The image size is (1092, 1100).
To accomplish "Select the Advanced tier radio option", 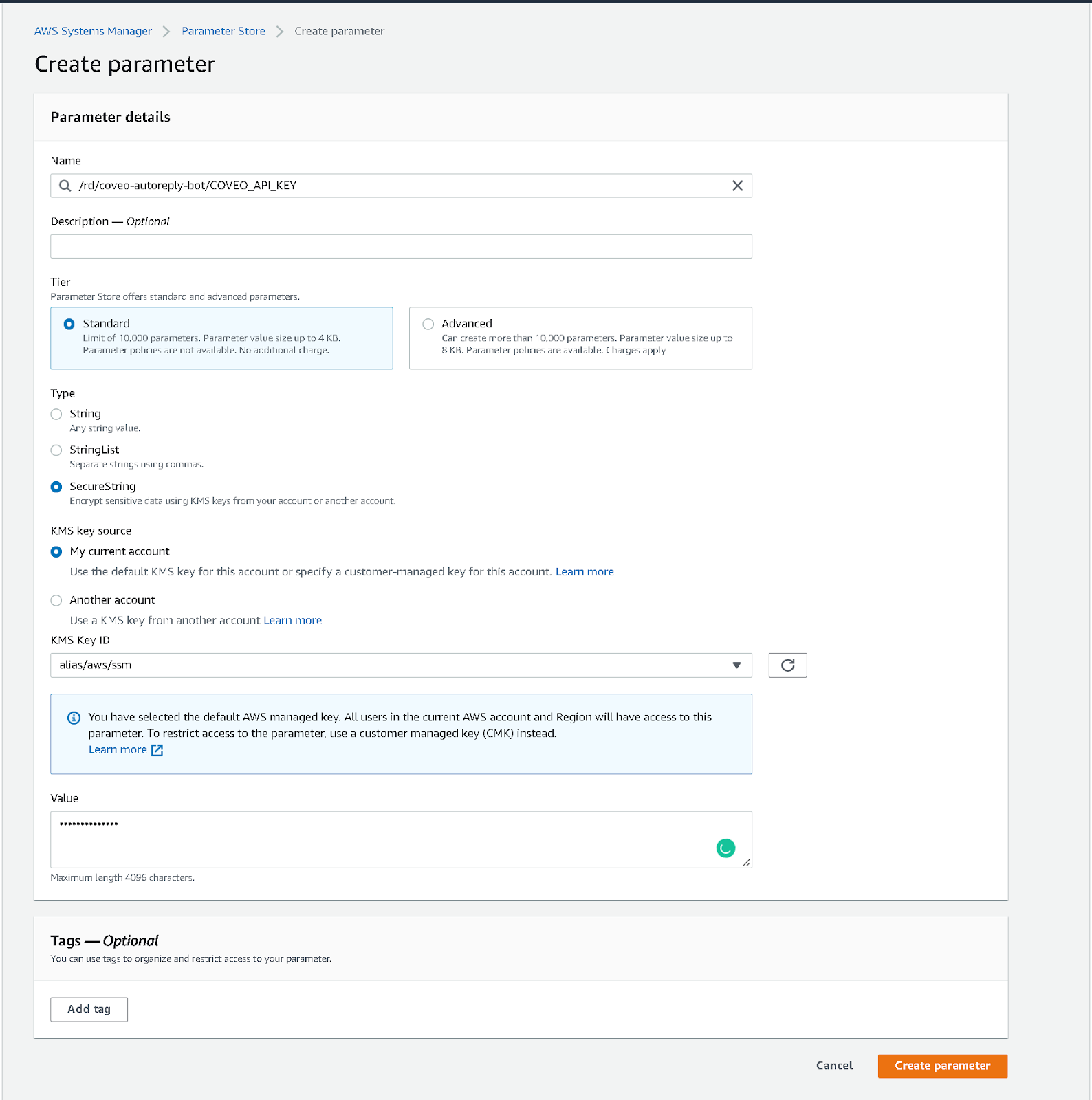I will click(x=428, y=324).
